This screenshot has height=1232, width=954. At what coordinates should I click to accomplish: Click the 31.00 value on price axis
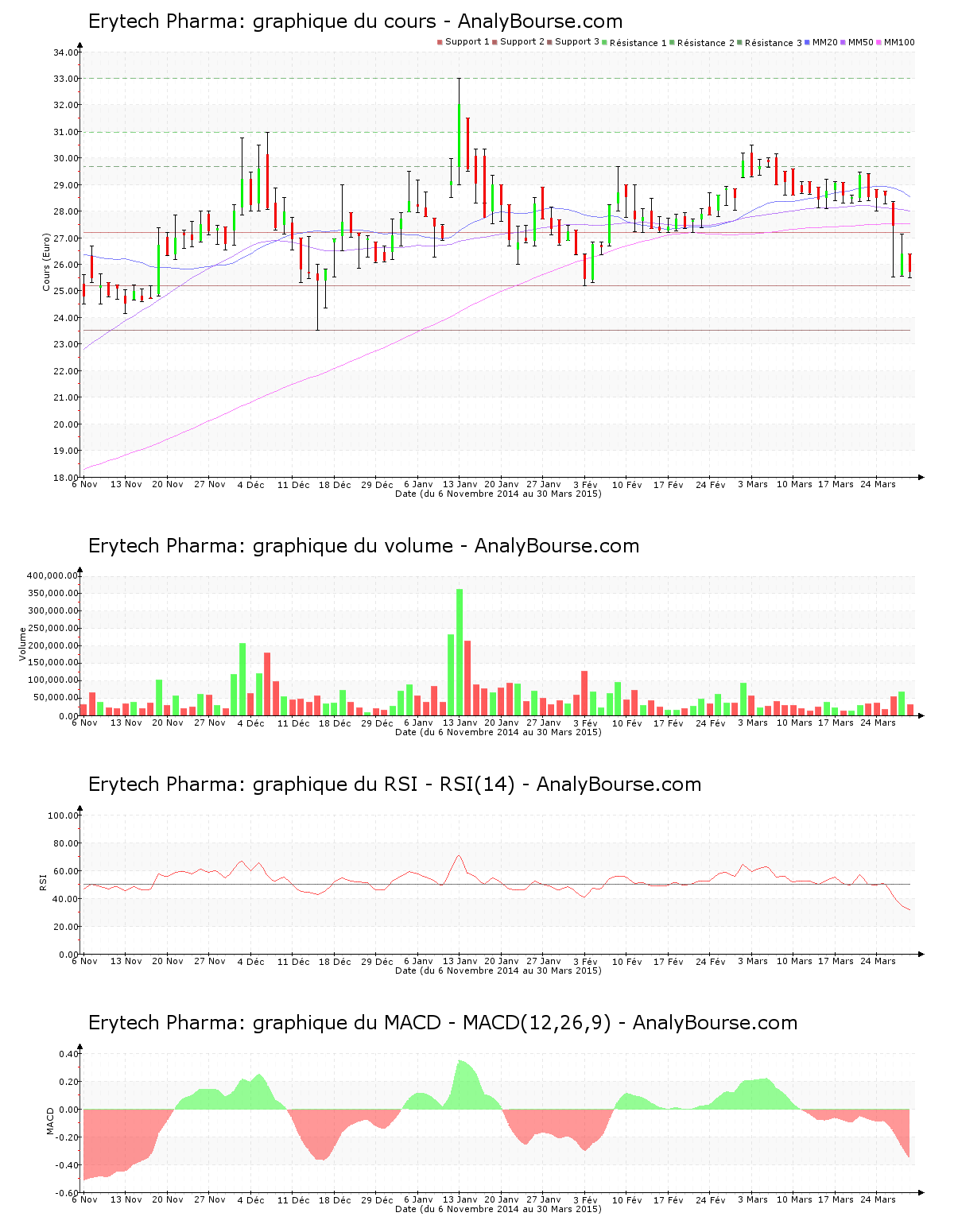tap(65, 132)
